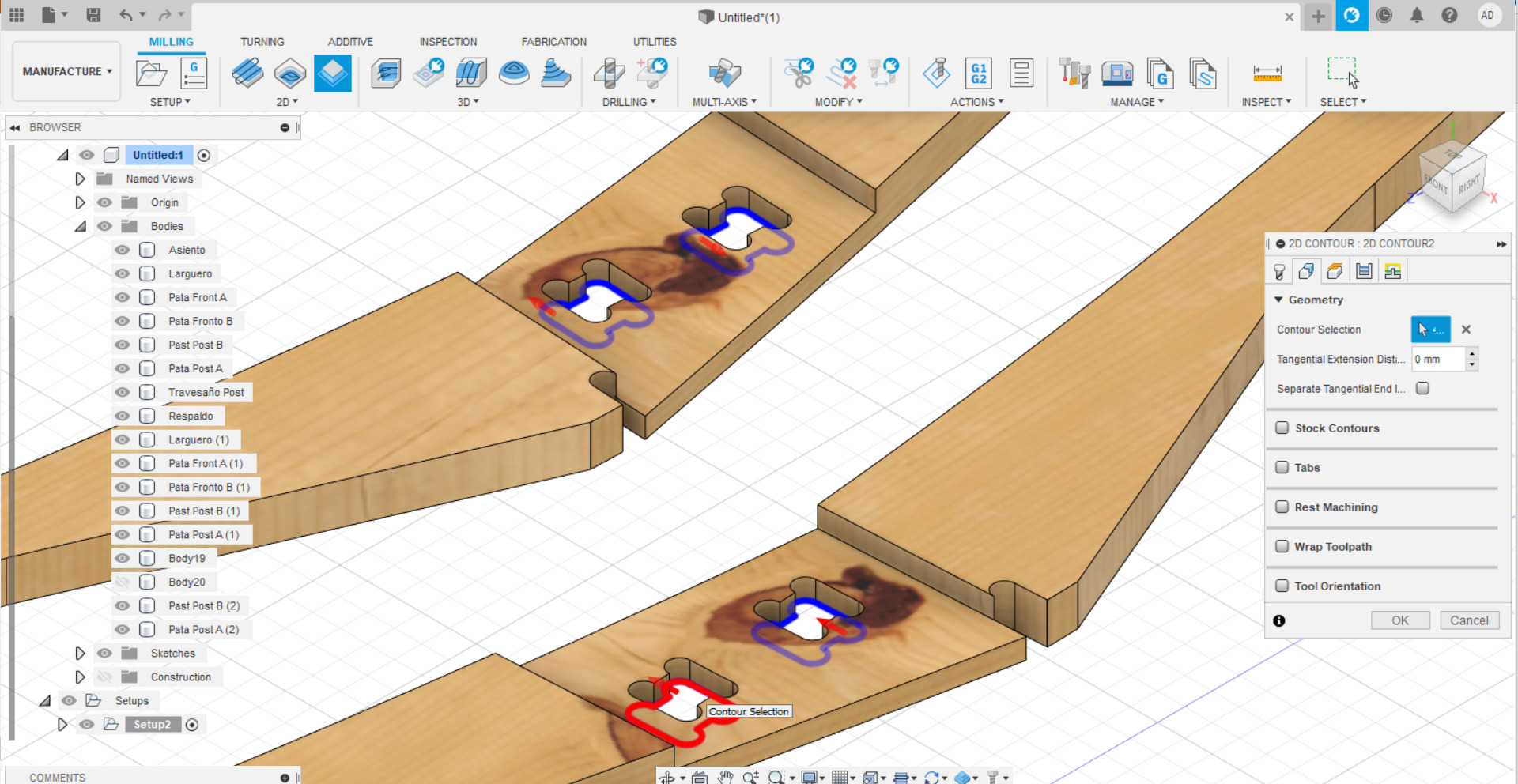
Task: Click OK in the 2D Contour dialog
Action: point(1400,620)
